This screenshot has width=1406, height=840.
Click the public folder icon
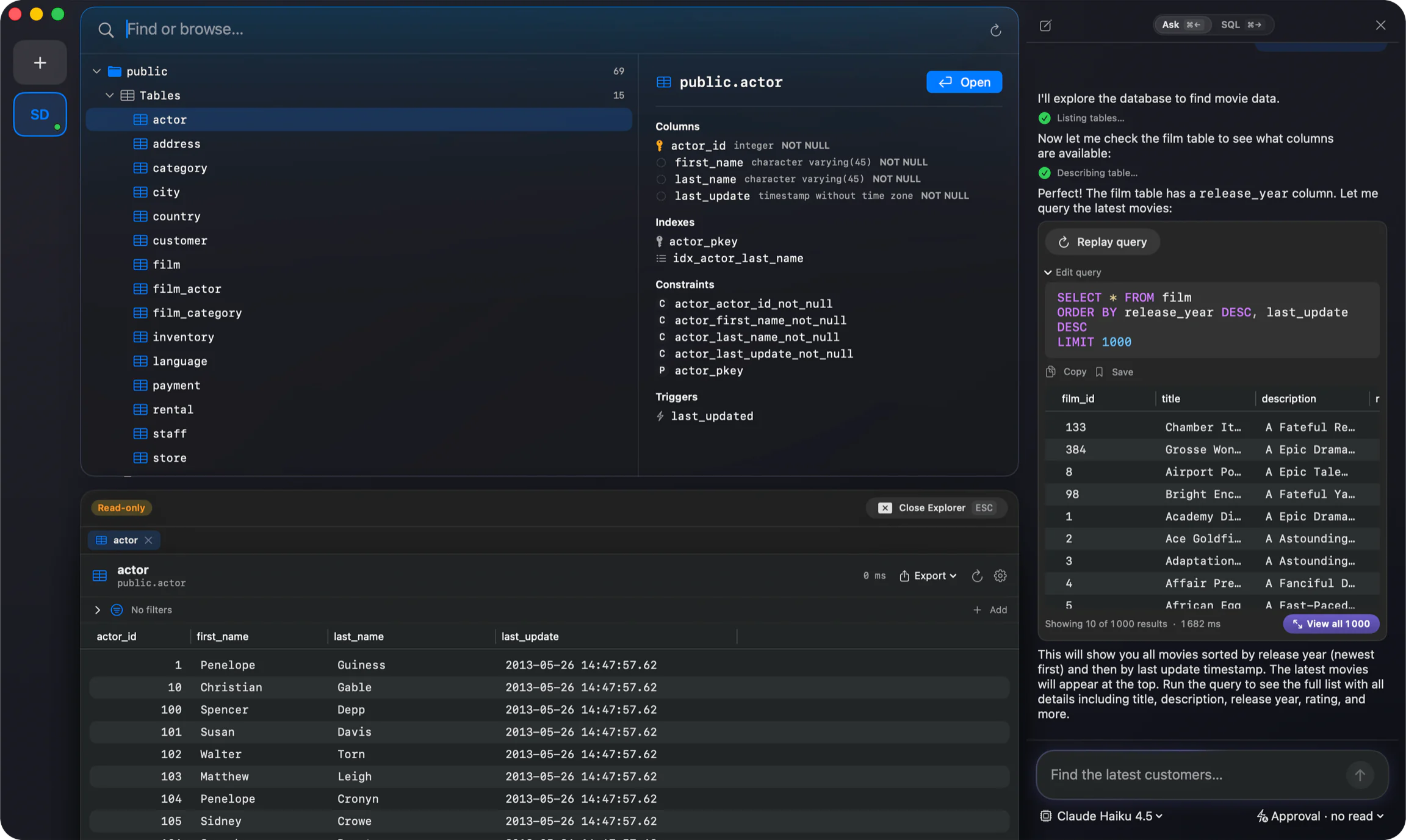pyautogui.click(x=114, y=71)
